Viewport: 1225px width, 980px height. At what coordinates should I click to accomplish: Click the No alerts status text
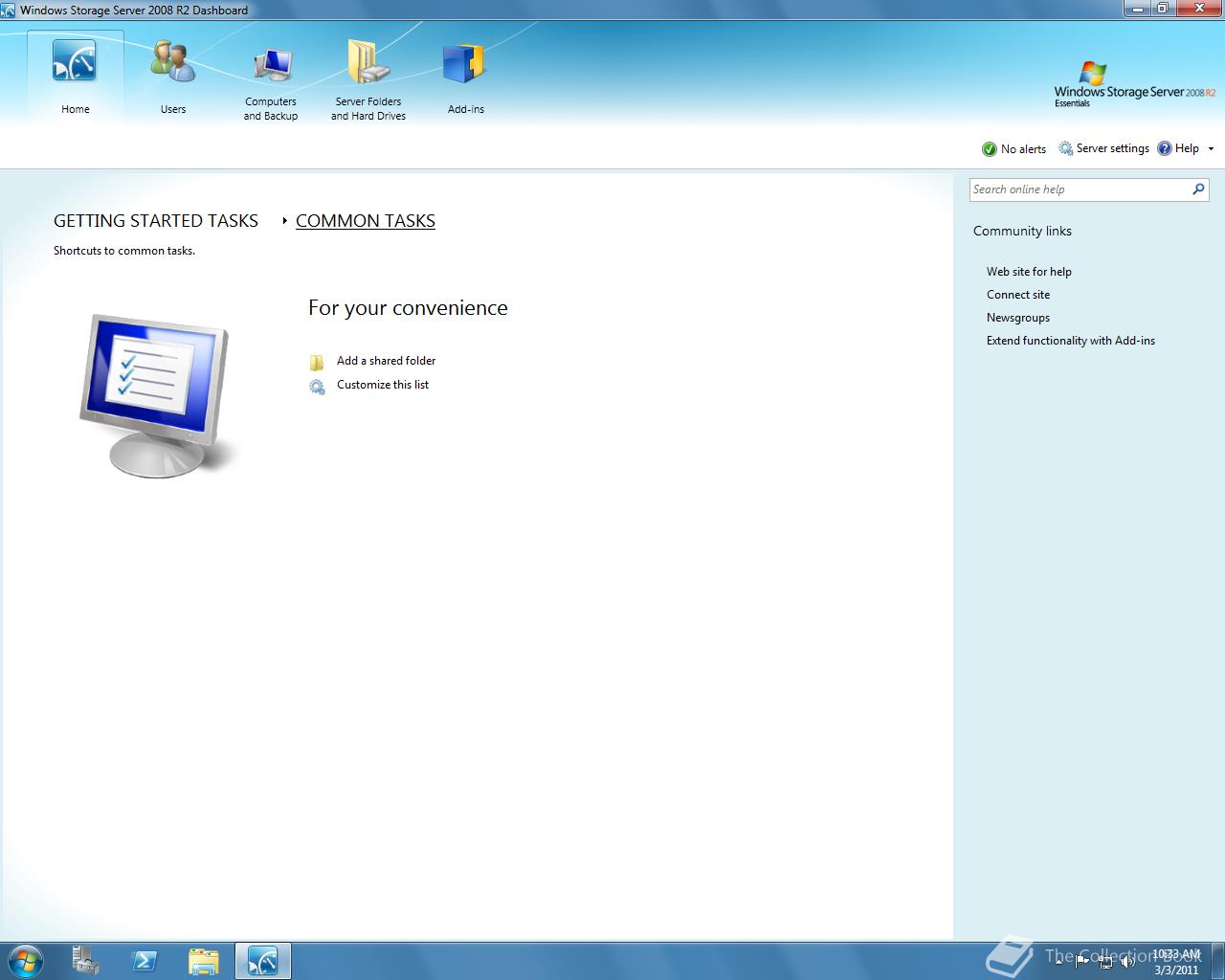click(1023, 149)
